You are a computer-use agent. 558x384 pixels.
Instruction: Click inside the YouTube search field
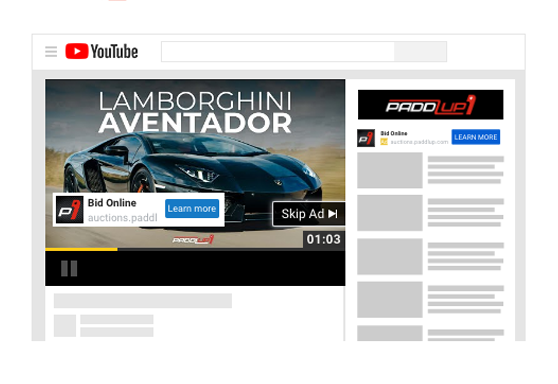click(x=278, y=52)
